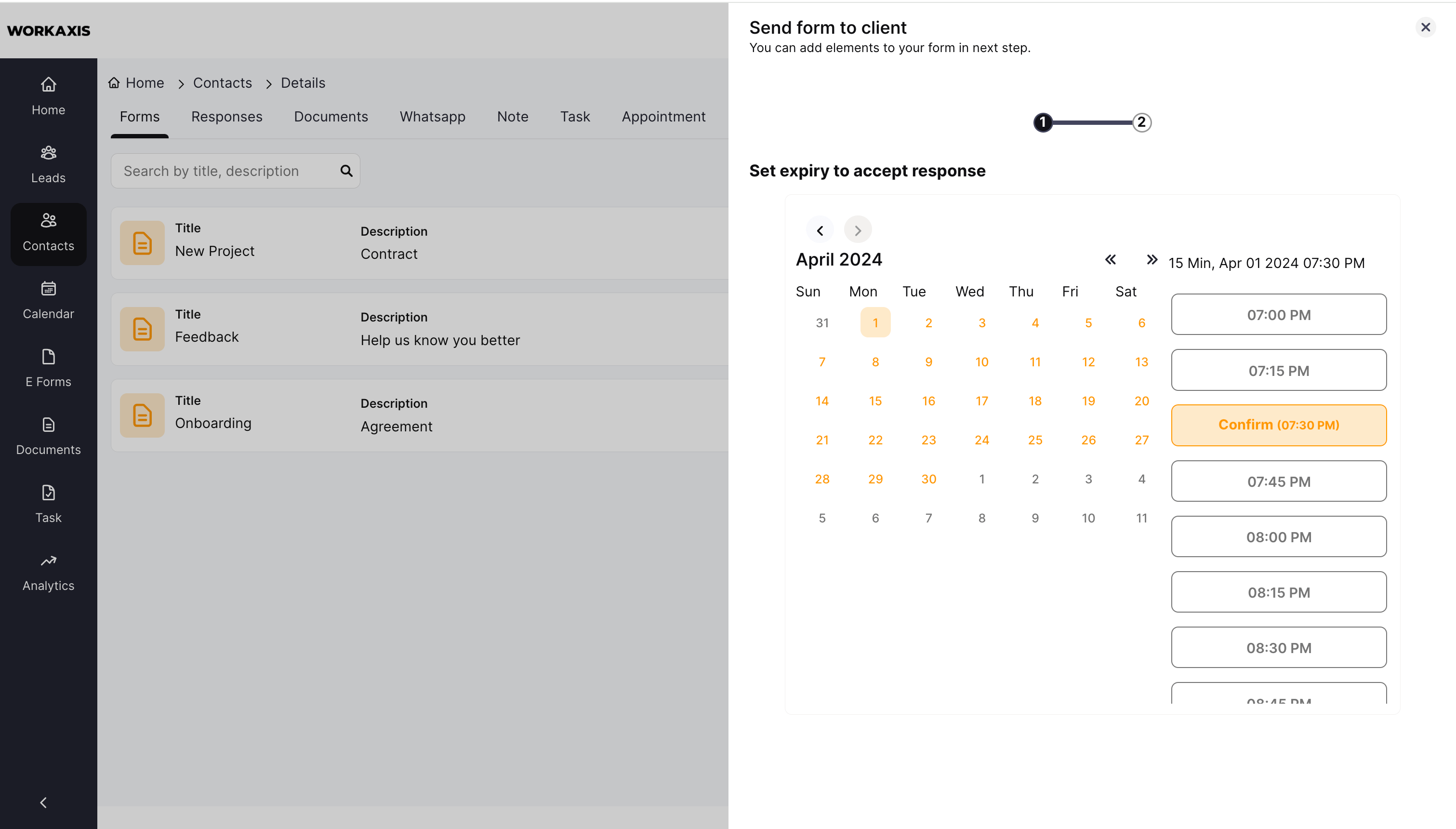Screen dimensions: 1456x829
Task: Open Analytics in sidebar
Action: (48, 572)
